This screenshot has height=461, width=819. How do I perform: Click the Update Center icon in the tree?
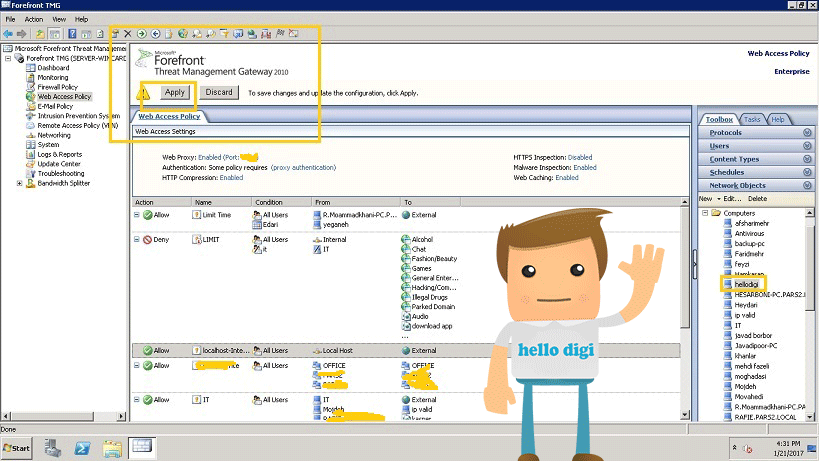click(x=31, y=164)
